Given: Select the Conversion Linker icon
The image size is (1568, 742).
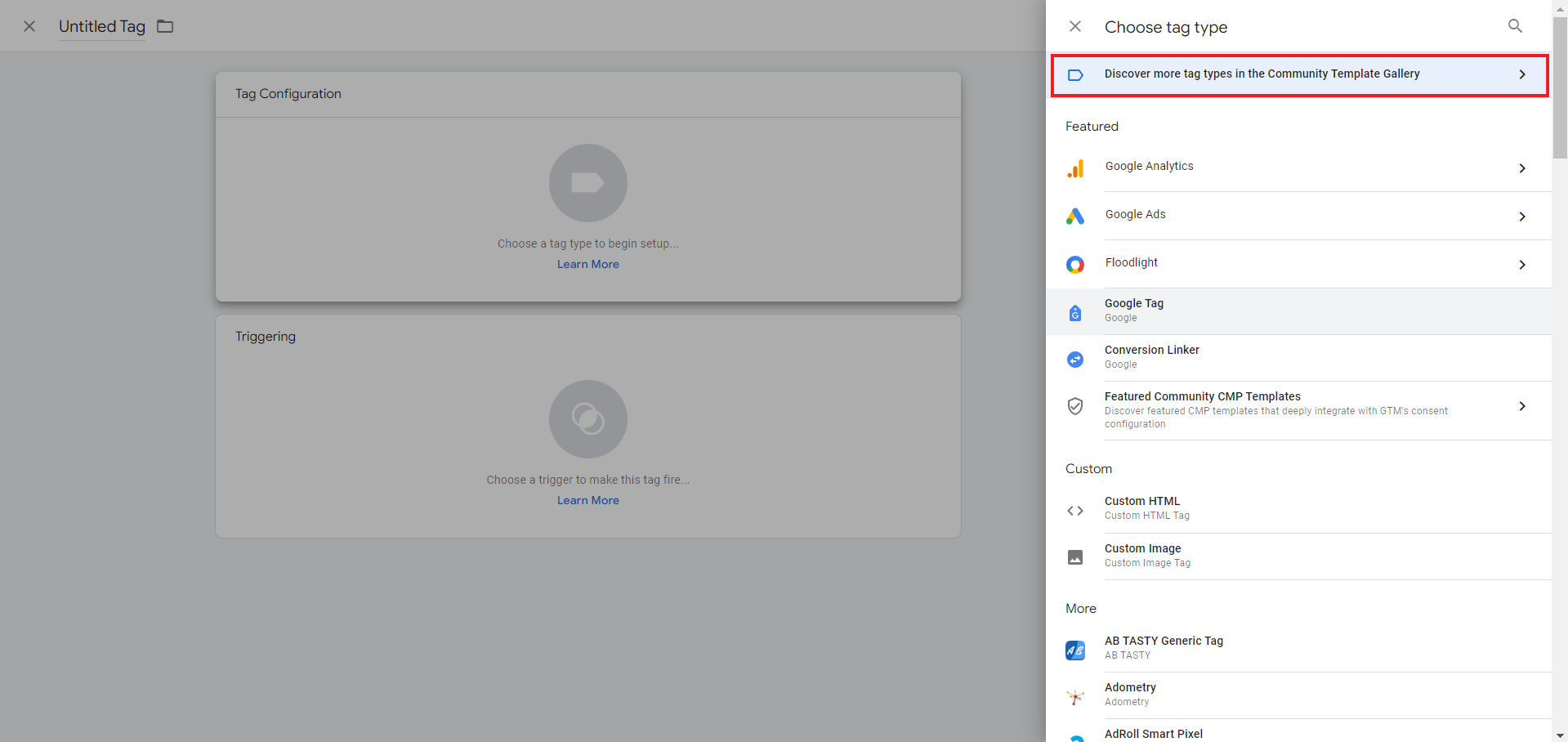Looking at the screenshot, I should pyautogui.click(x=1075, y=359).
